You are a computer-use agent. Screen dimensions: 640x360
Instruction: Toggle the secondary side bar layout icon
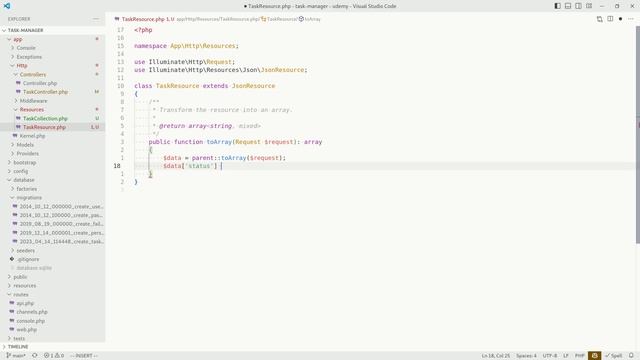pyautogui.click(x=578, y=6)
